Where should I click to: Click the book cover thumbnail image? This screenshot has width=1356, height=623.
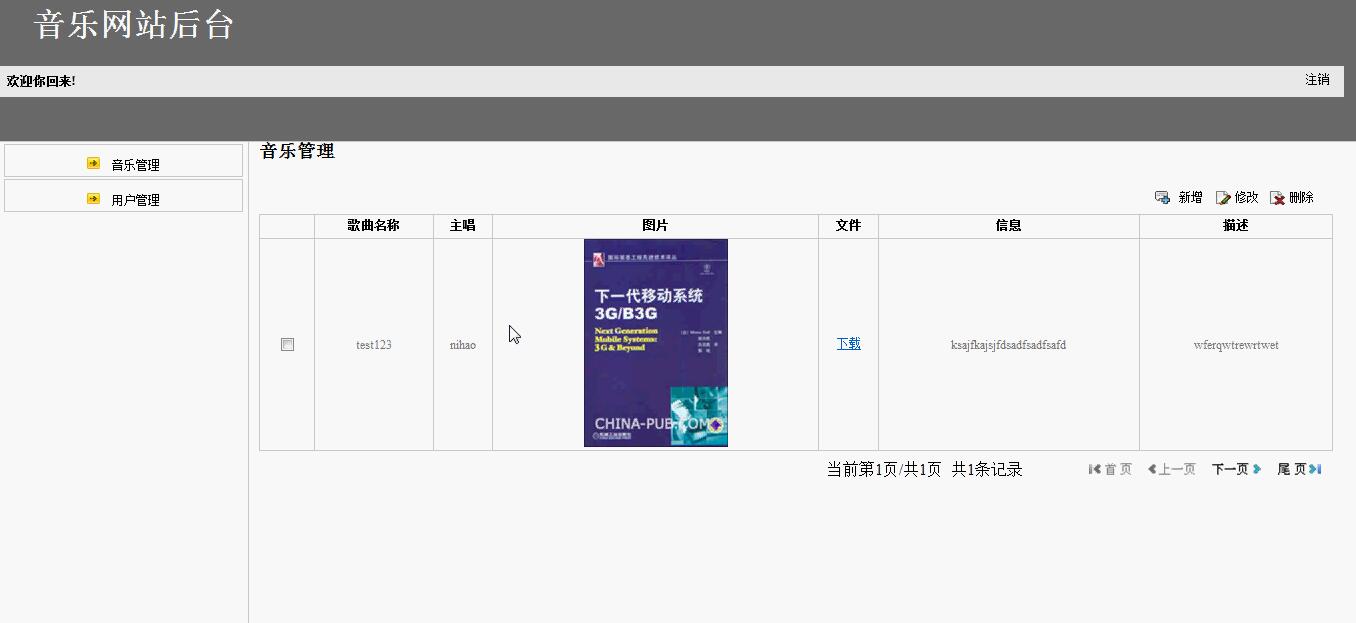coord(656,343)
